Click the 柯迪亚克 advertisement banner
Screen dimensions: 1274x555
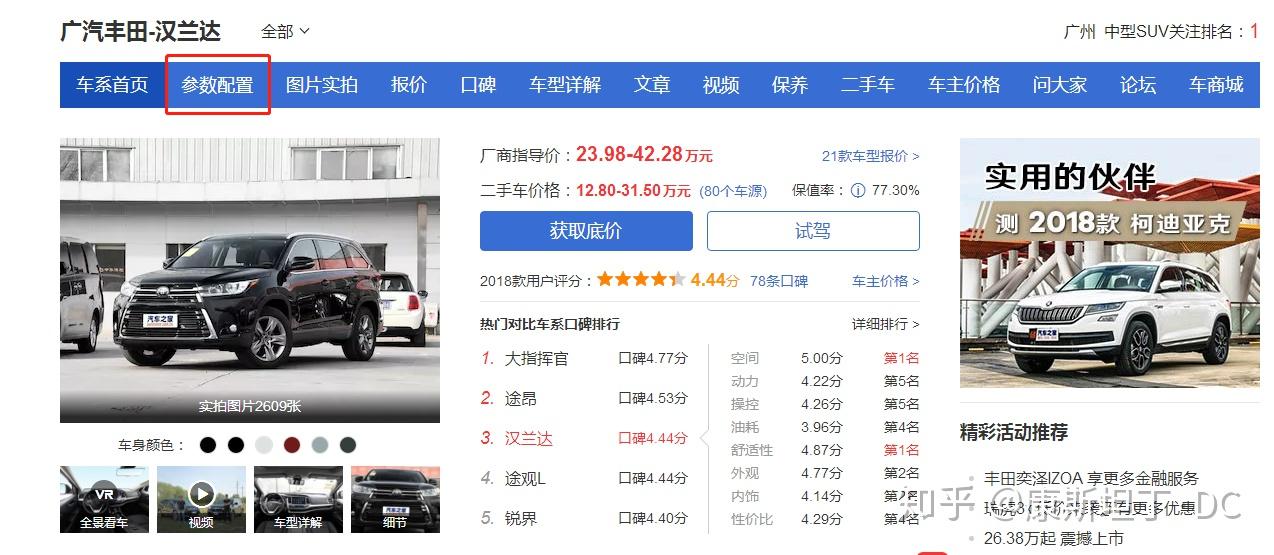(1110, 263)
